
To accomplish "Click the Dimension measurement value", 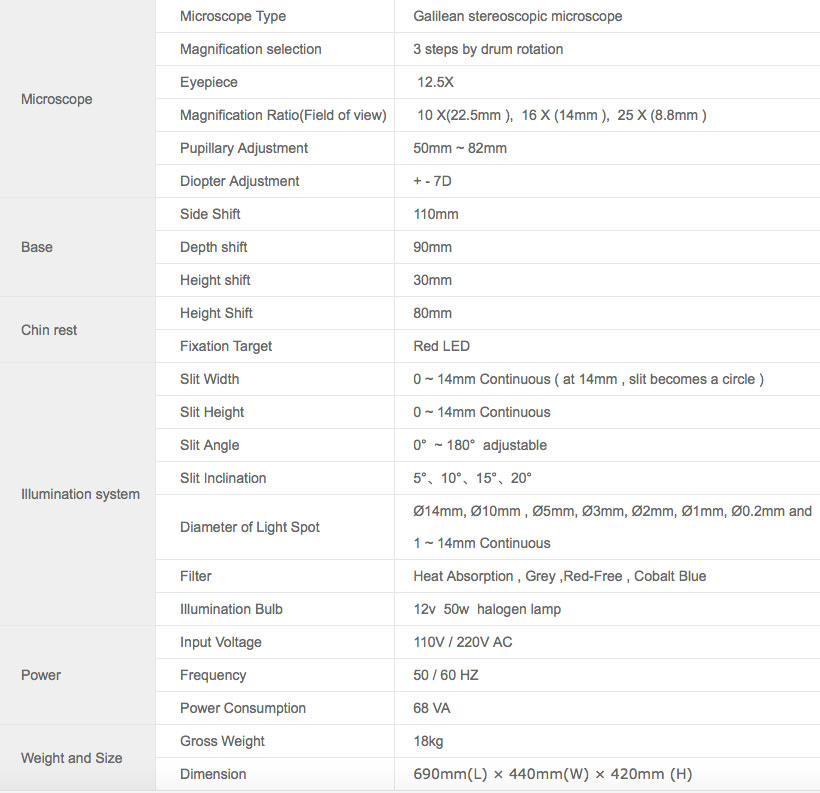I will pyautogui.click(x=552, y=774).
